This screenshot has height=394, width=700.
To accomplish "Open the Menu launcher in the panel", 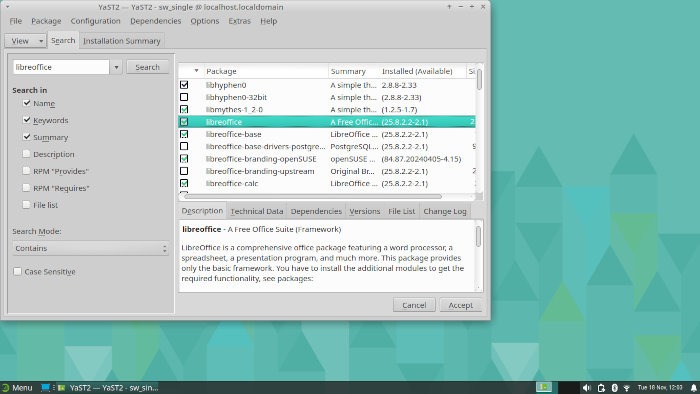I will (17, 388).
